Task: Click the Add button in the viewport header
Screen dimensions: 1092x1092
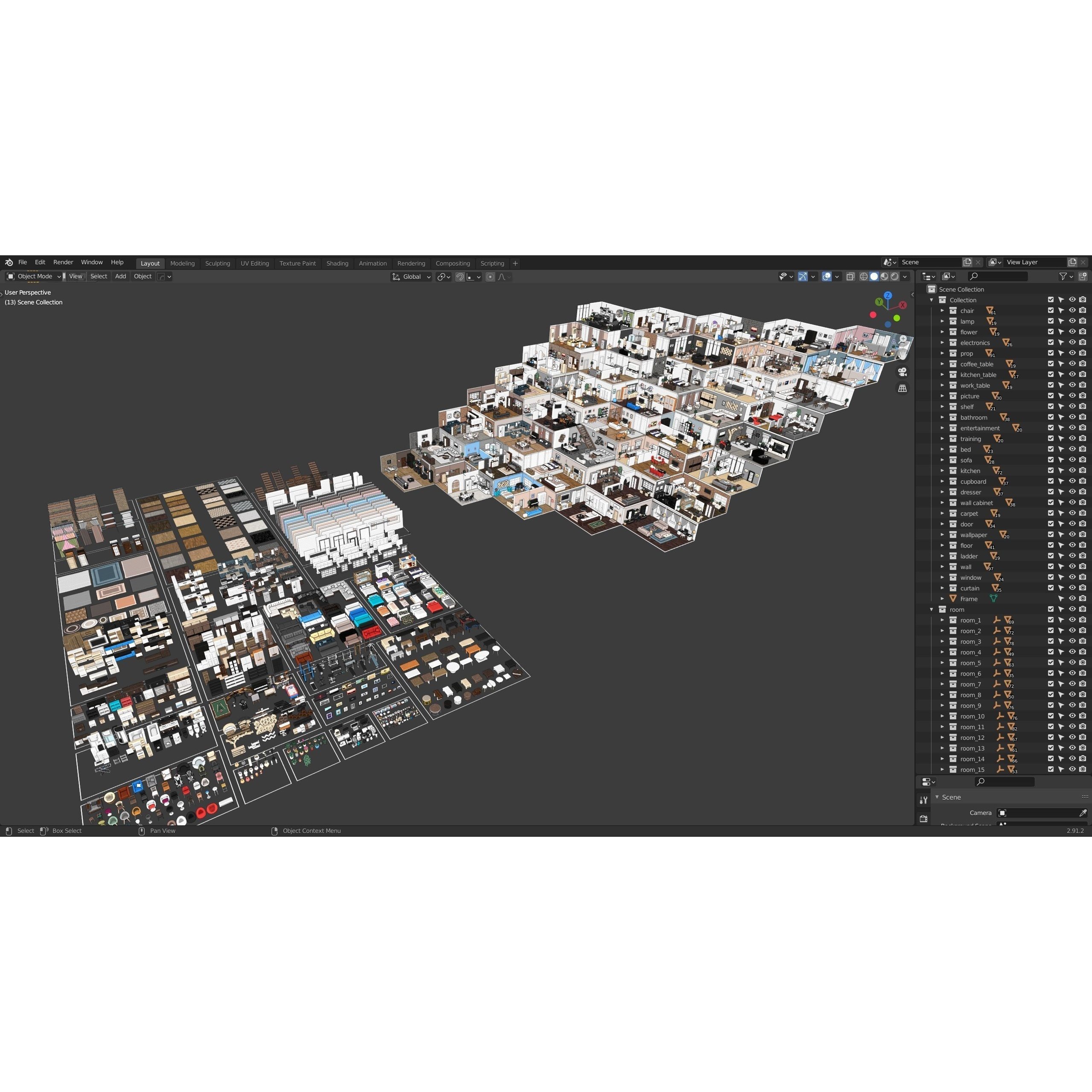Action: pyautogui.click(x=120, y=276)
